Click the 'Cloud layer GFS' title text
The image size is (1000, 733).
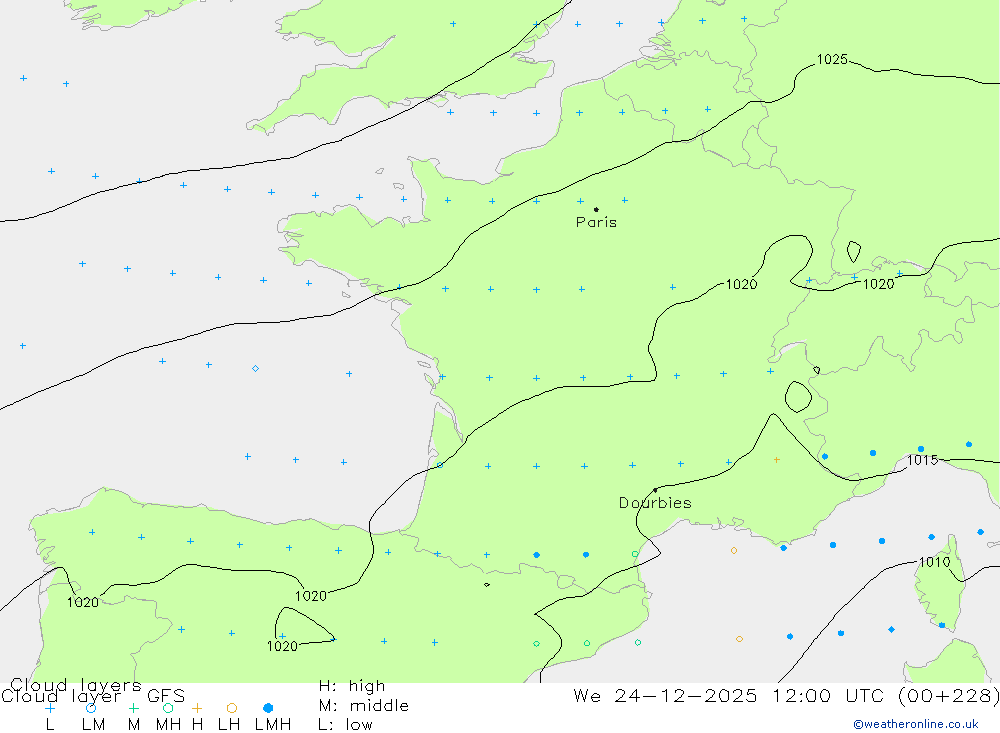[93, 695]
